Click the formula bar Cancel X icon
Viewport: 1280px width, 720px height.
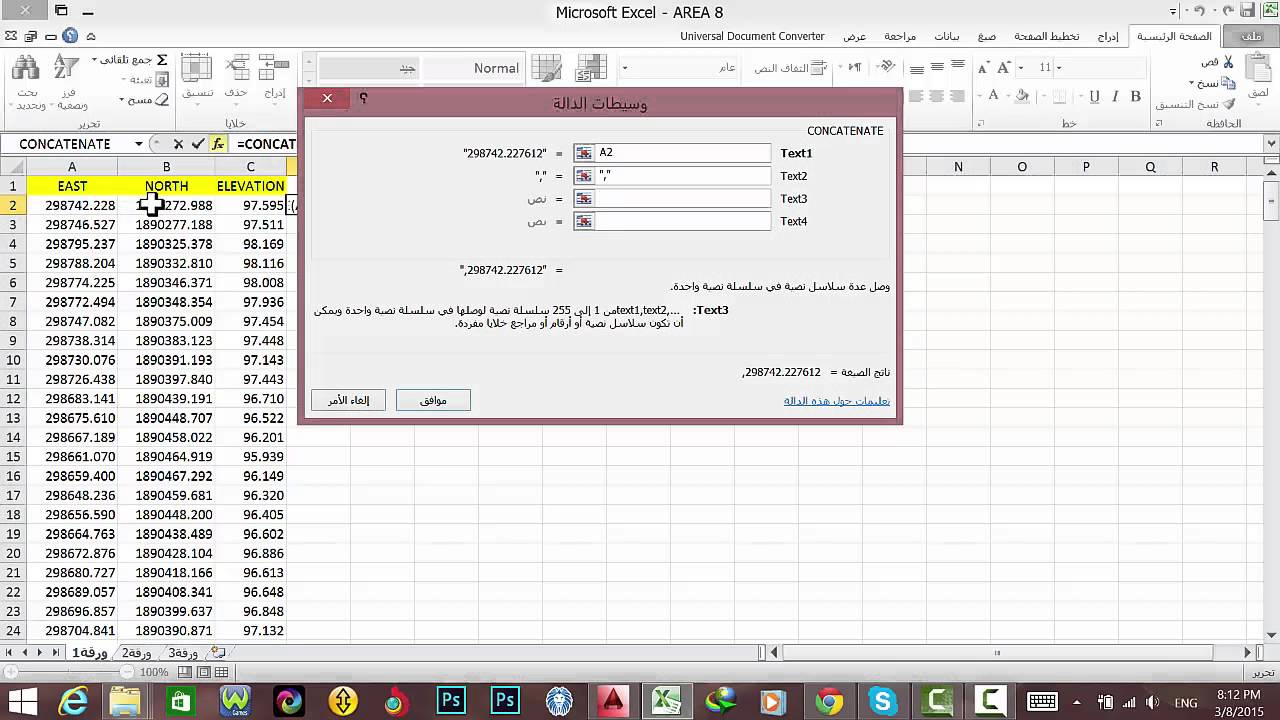pyautogui.click(x=178, y=144)
